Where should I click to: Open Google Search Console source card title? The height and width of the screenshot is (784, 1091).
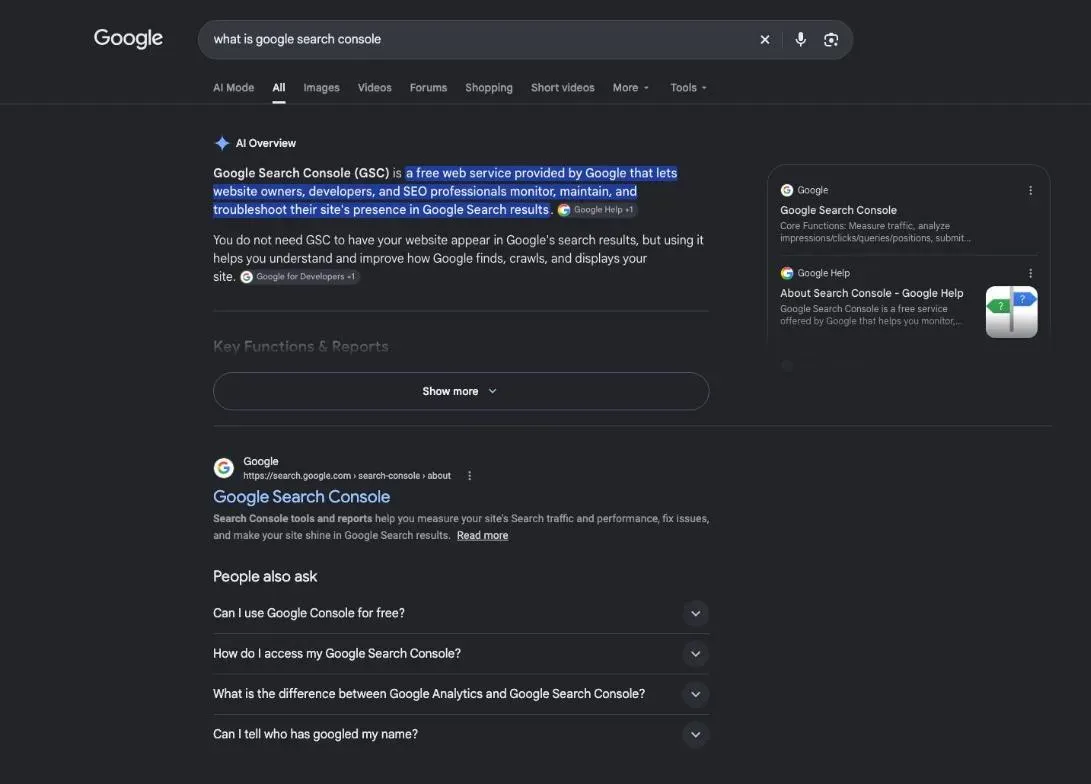[x=838, y=210]
